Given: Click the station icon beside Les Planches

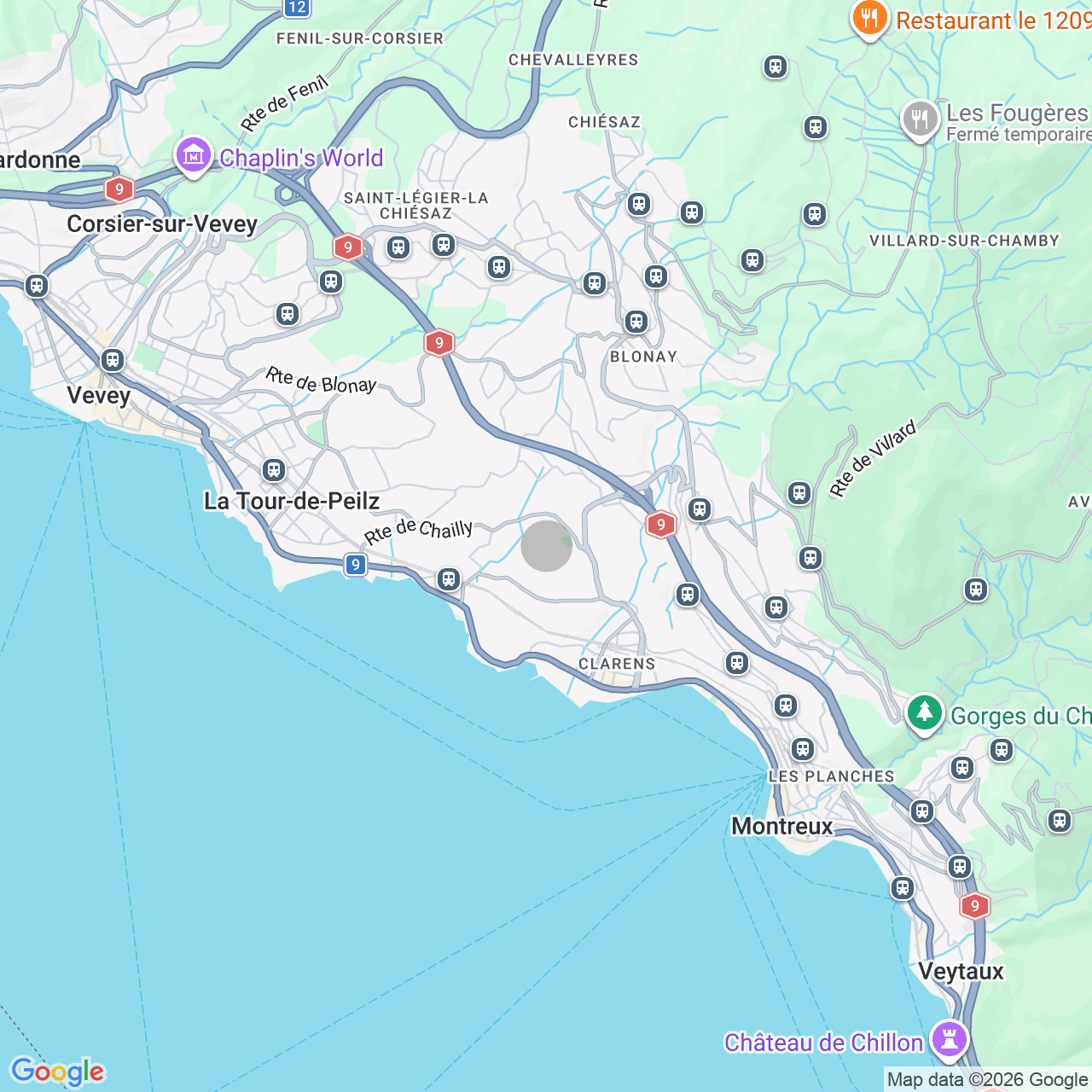Looking at the screenshot, I should pos(802,749).
